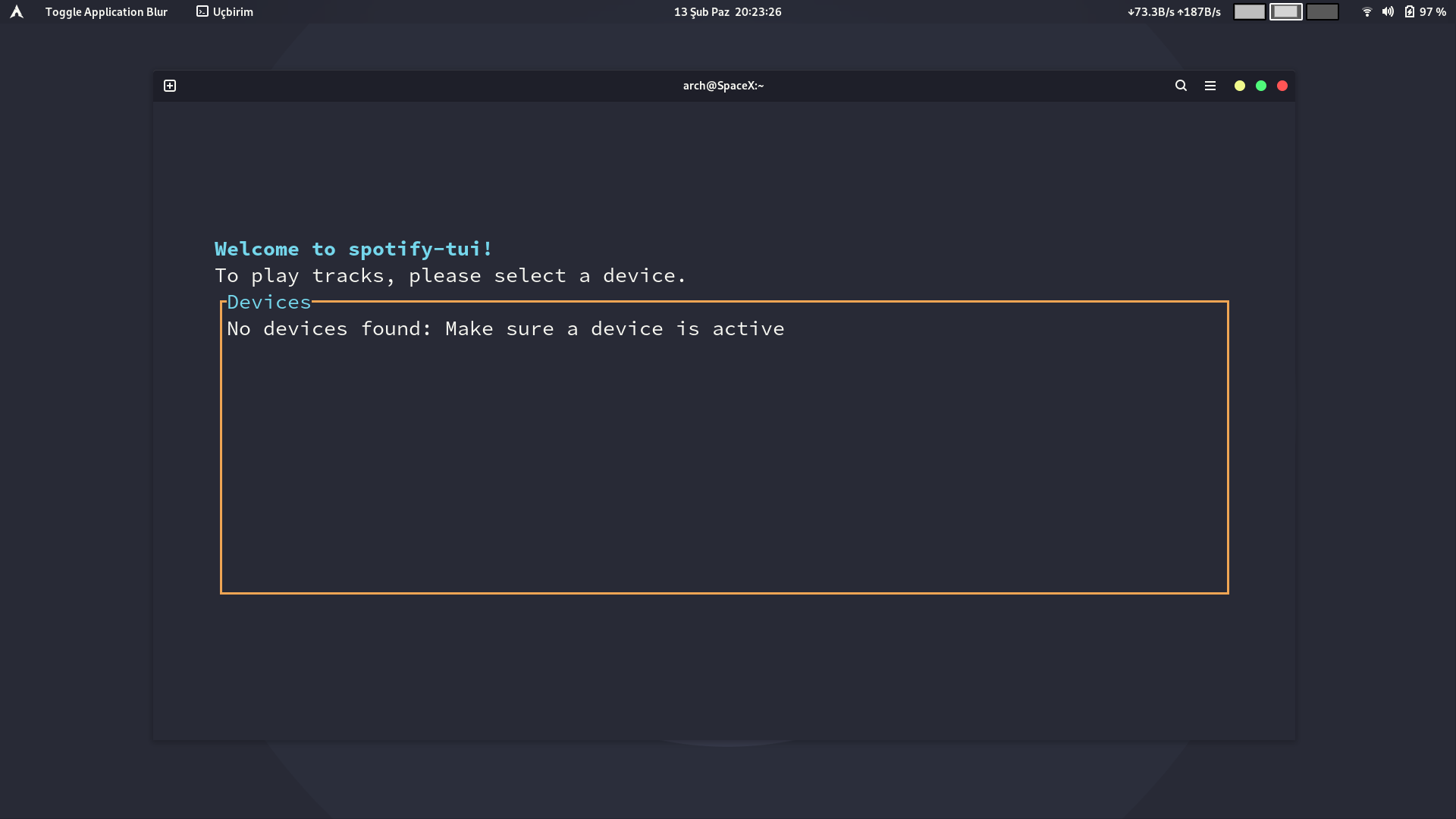Open a new terminal tab with the plus icon
1456x819 pixels.
pyautogui.click(x=170, y=86)
